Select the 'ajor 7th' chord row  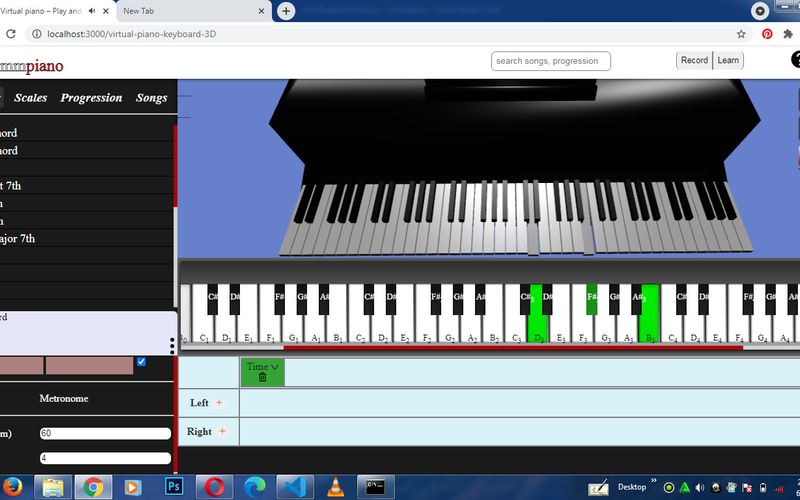coord(87,238)
